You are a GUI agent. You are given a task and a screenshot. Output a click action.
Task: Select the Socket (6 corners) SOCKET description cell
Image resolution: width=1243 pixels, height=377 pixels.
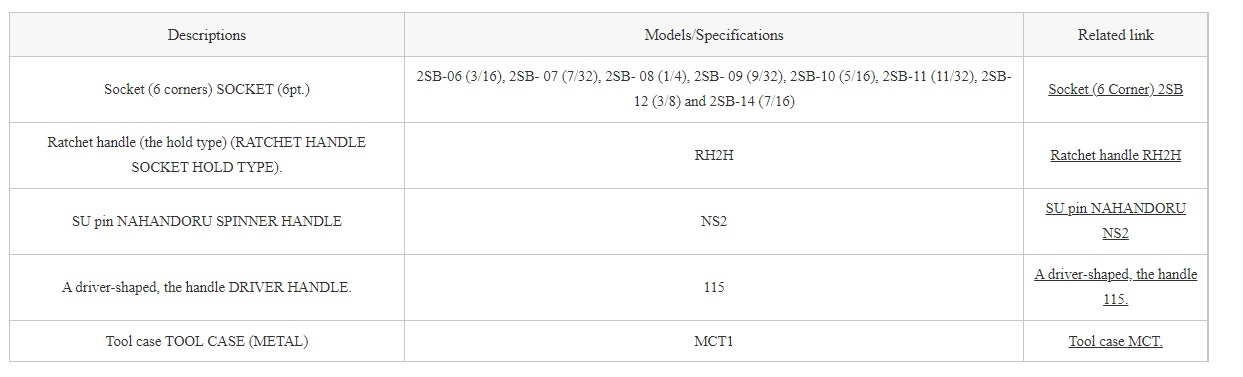(207, 89)
